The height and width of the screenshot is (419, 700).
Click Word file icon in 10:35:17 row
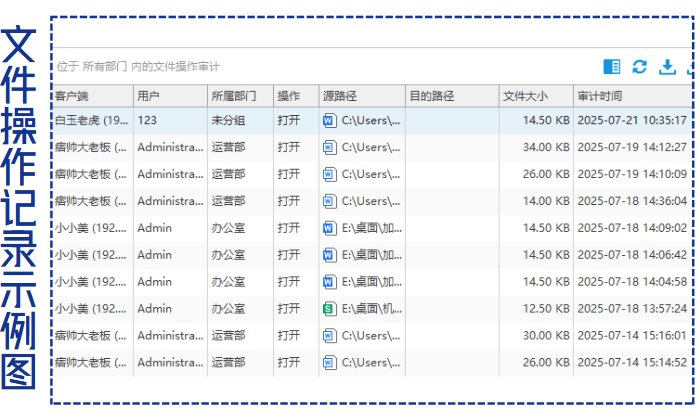point(329,120)
